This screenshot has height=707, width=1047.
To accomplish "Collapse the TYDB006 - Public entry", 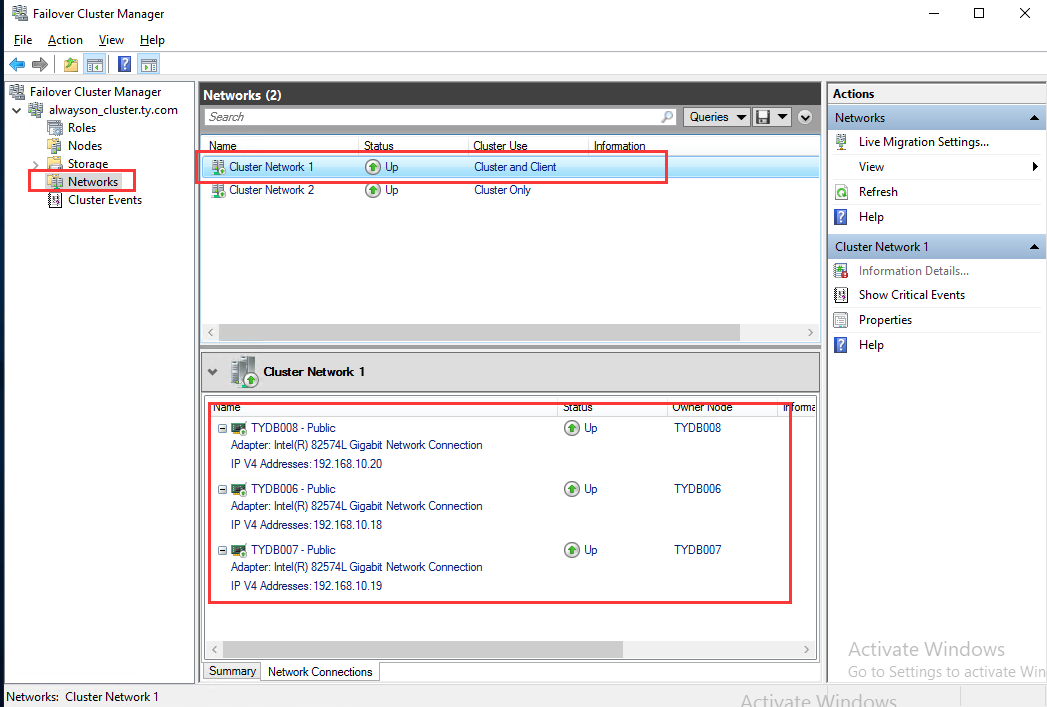I will (222, 489).
